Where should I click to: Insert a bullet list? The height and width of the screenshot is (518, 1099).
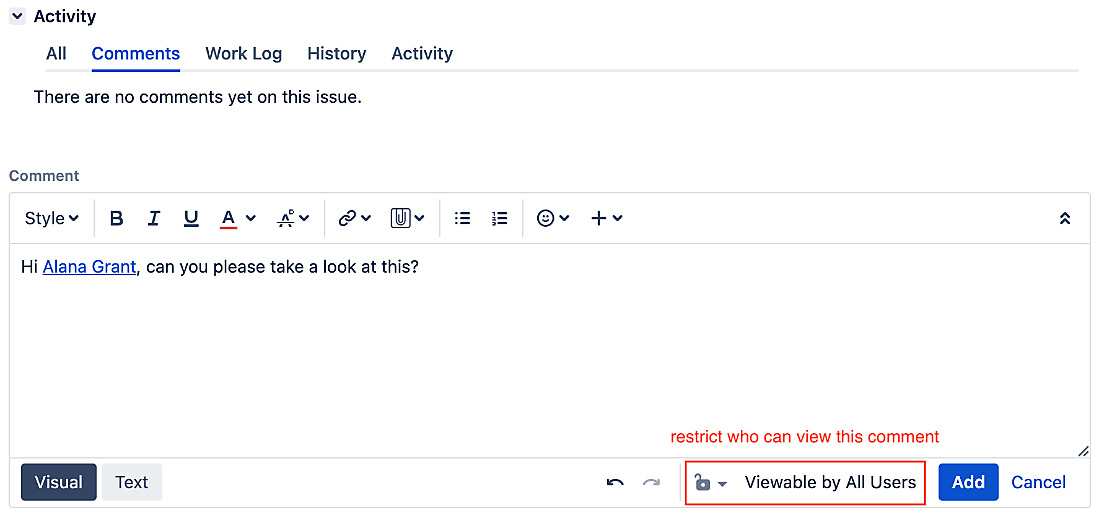462,218
